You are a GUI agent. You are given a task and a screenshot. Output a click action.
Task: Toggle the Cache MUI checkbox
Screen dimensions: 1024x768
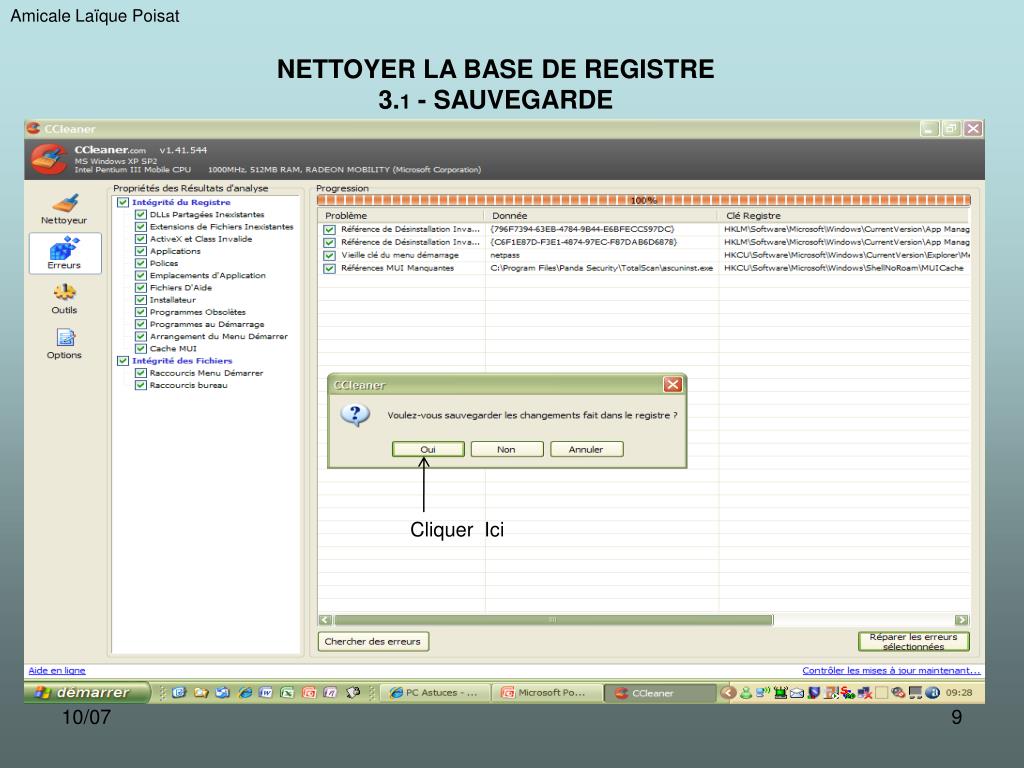pos(140,349)
